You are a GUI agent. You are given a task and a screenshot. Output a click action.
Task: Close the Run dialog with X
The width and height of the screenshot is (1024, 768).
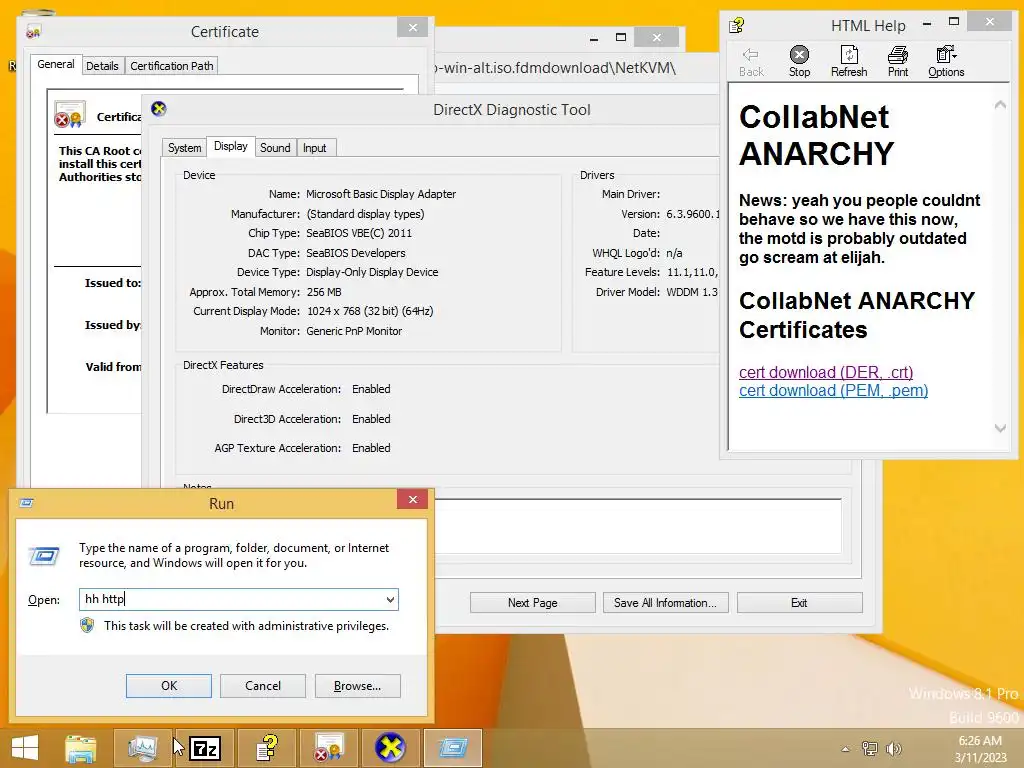tap(413, 500)
